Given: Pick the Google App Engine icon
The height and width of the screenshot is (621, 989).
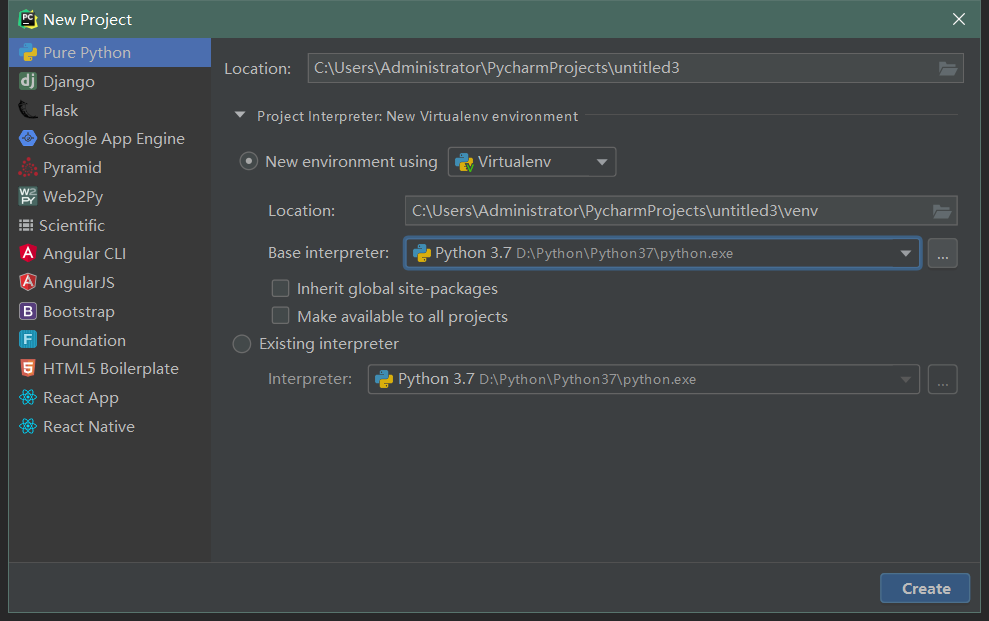Looking at the screenshot, I should coord(27,139).
